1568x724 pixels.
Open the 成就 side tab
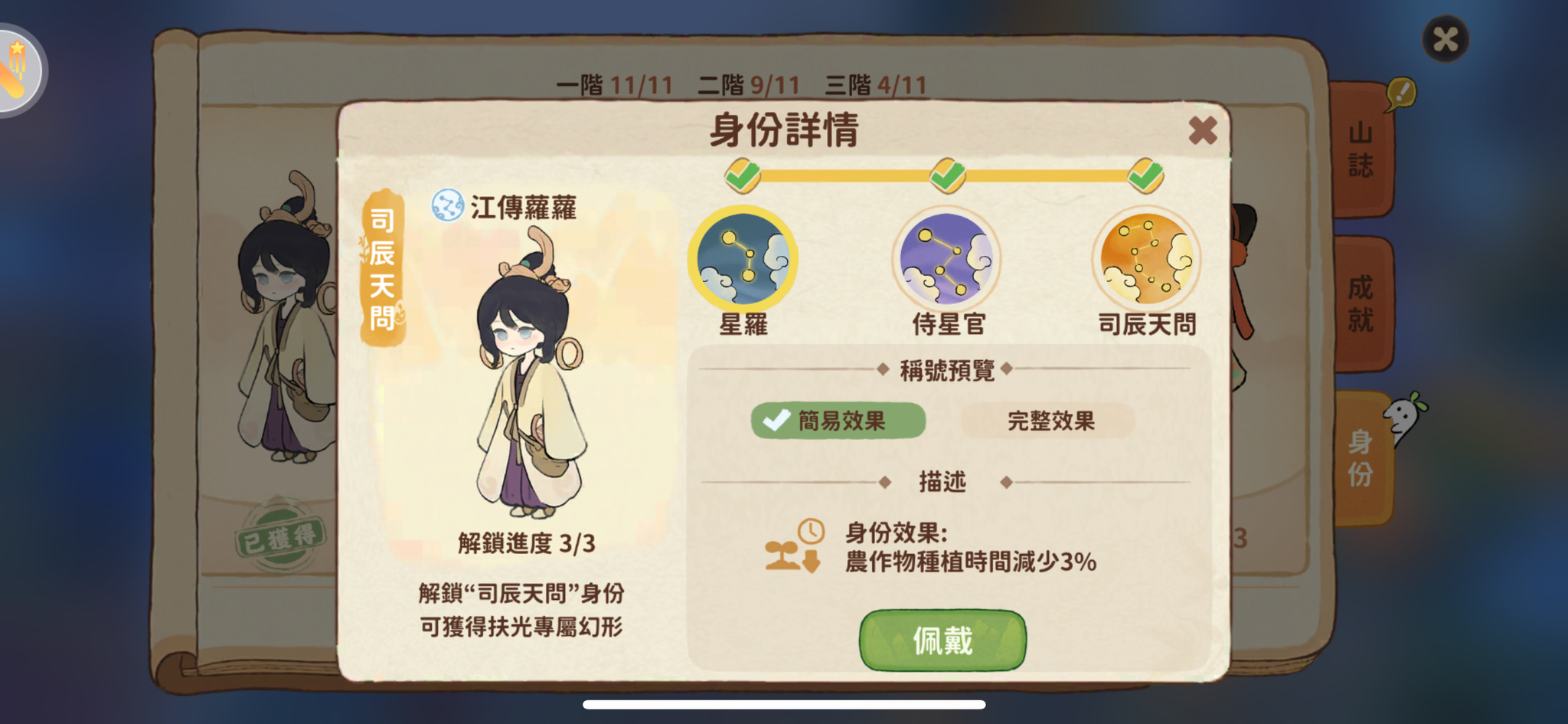1361,303
